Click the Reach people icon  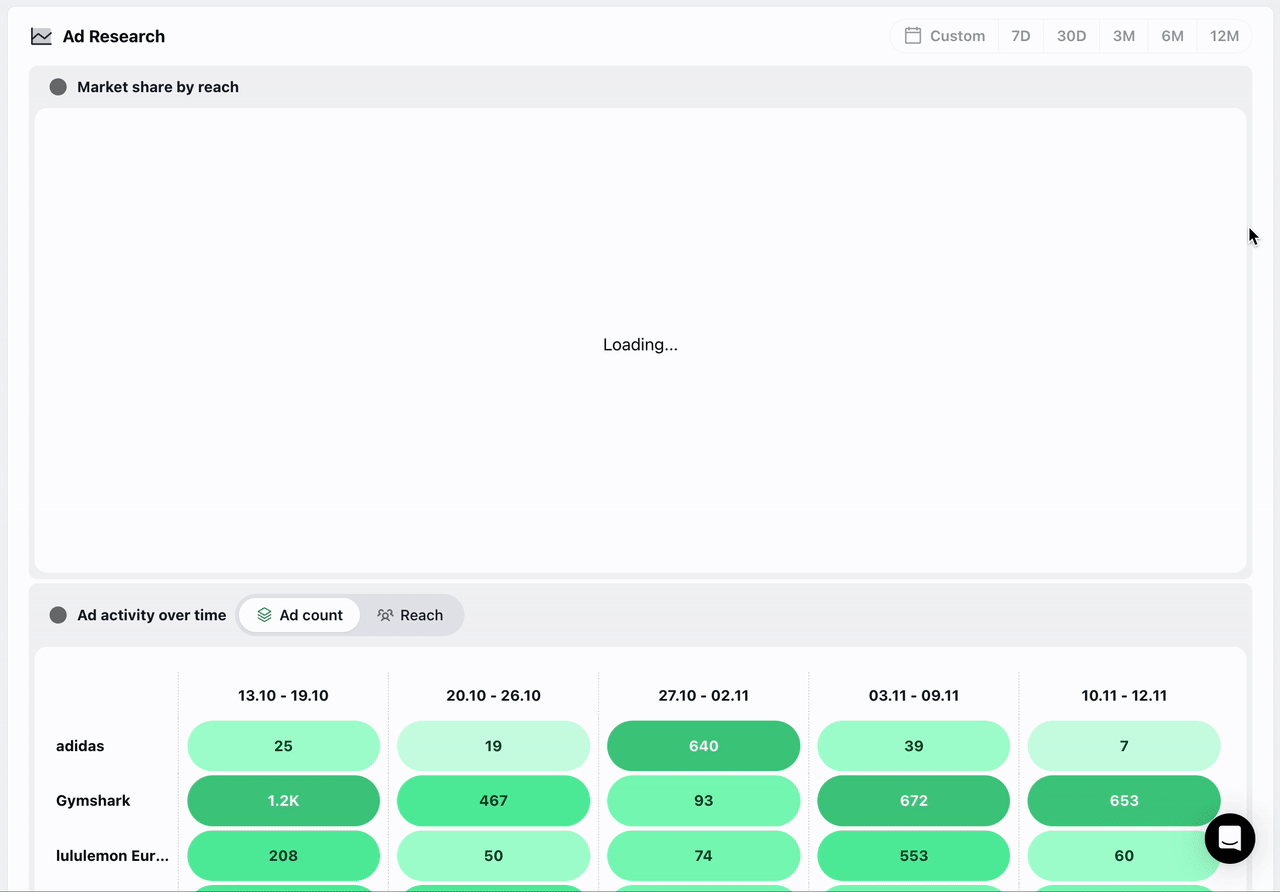tap(385, 615)
